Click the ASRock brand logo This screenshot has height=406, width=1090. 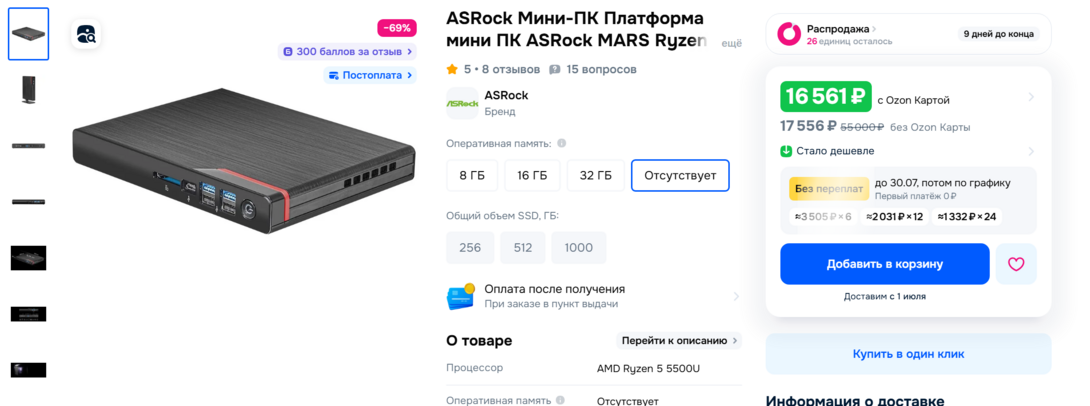click(461, 103)
